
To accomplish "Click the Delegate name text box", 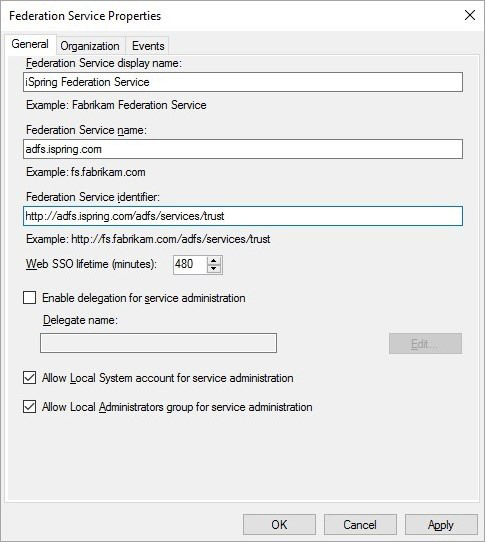I will [x=158, y=343].
